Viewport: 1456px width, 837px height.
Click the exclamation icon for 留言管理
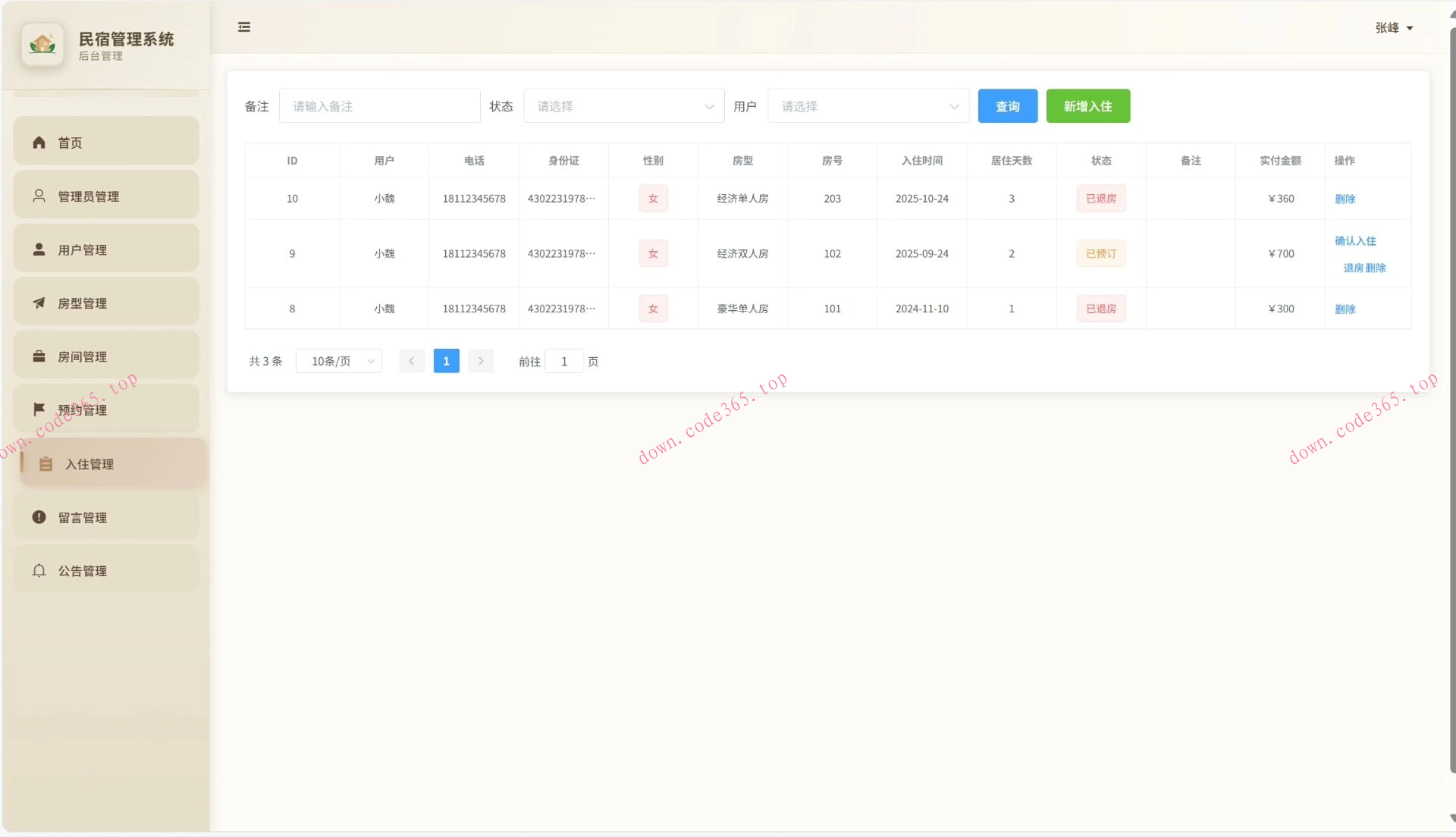[x=39, y=517]
